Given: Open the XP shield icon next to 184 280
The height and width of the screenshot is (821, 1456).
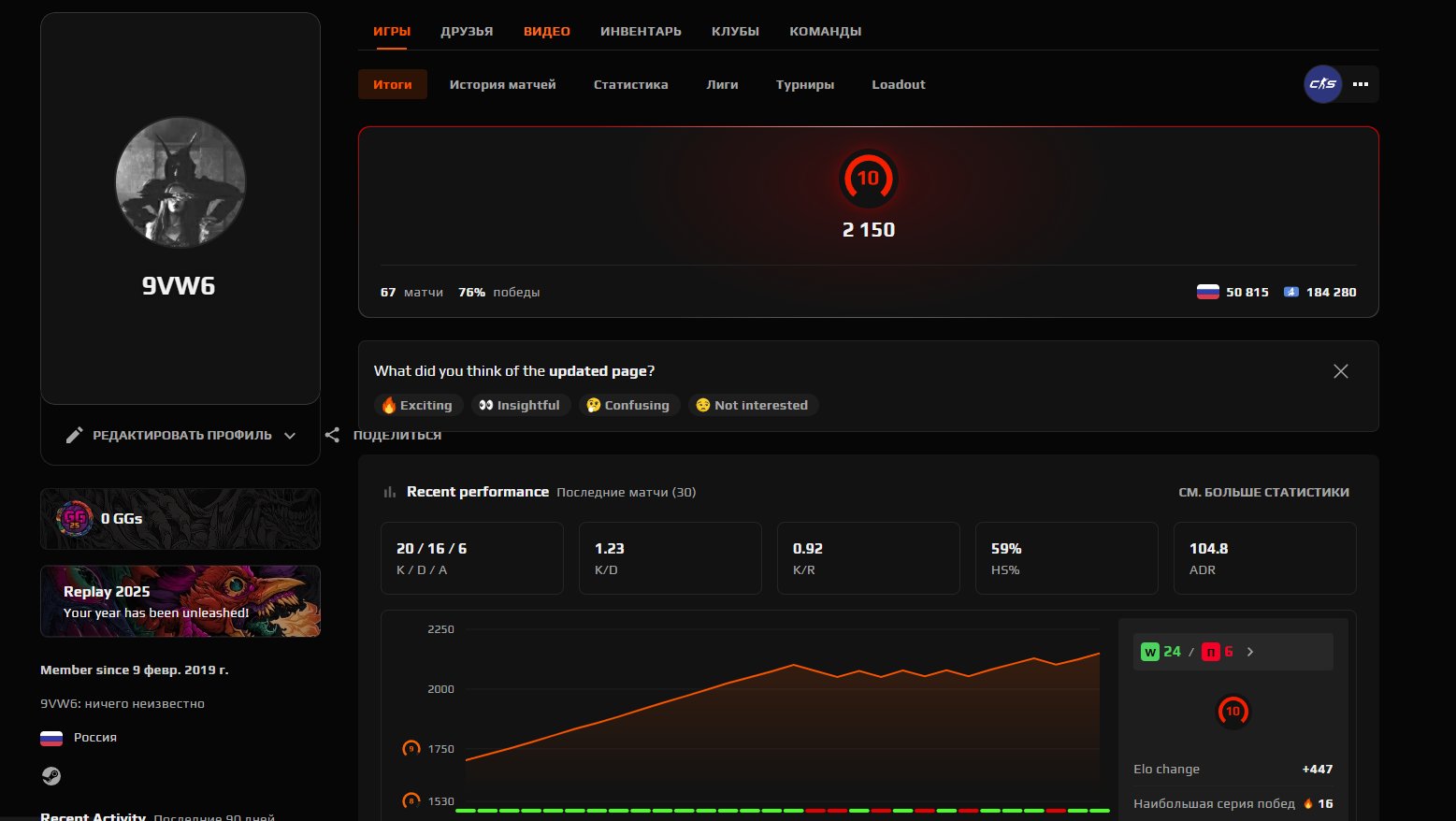Looking at the screenshot, I should (x=1291, y=291).
